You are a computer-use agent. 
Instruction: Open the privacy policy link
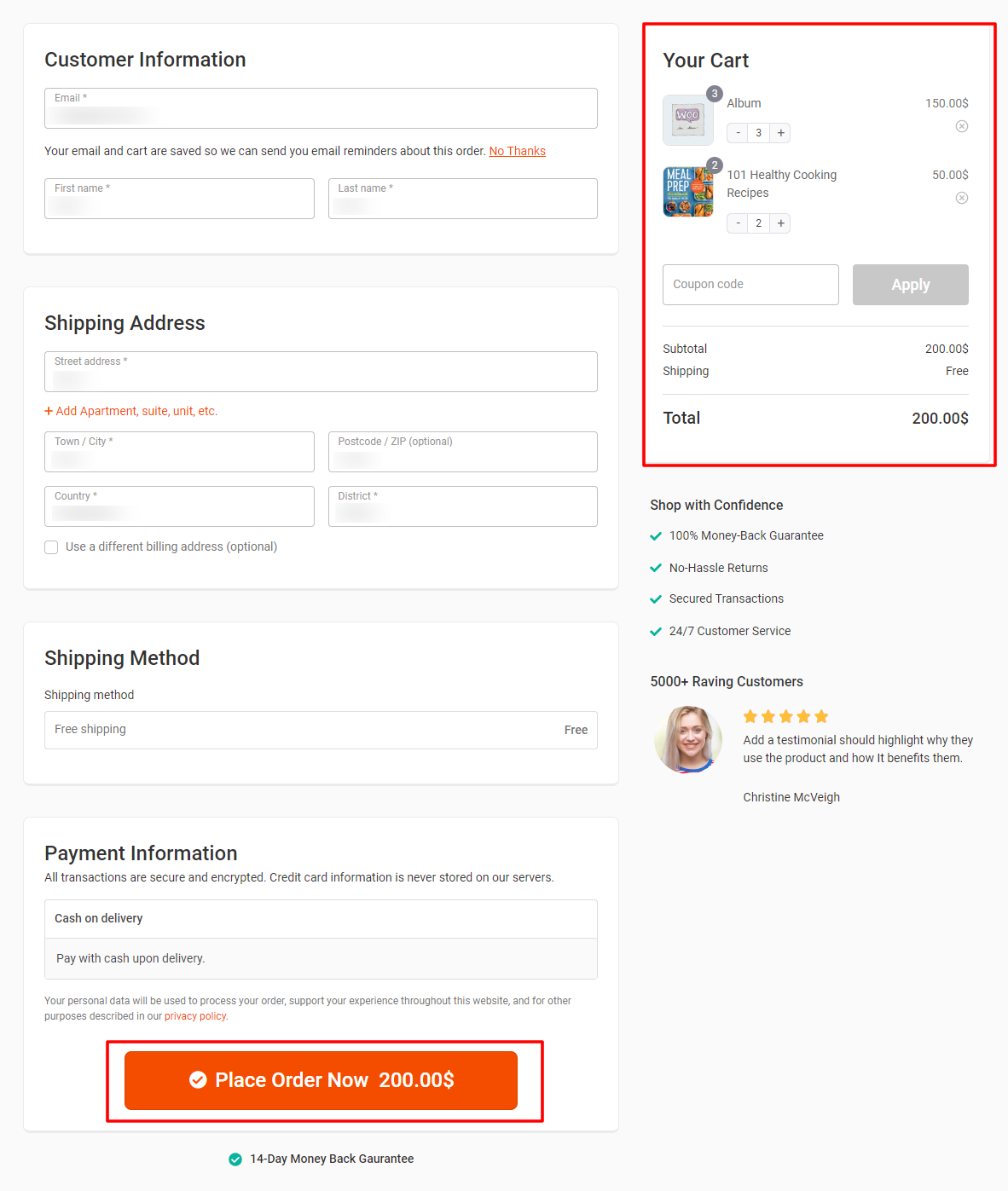(195, 1016)
